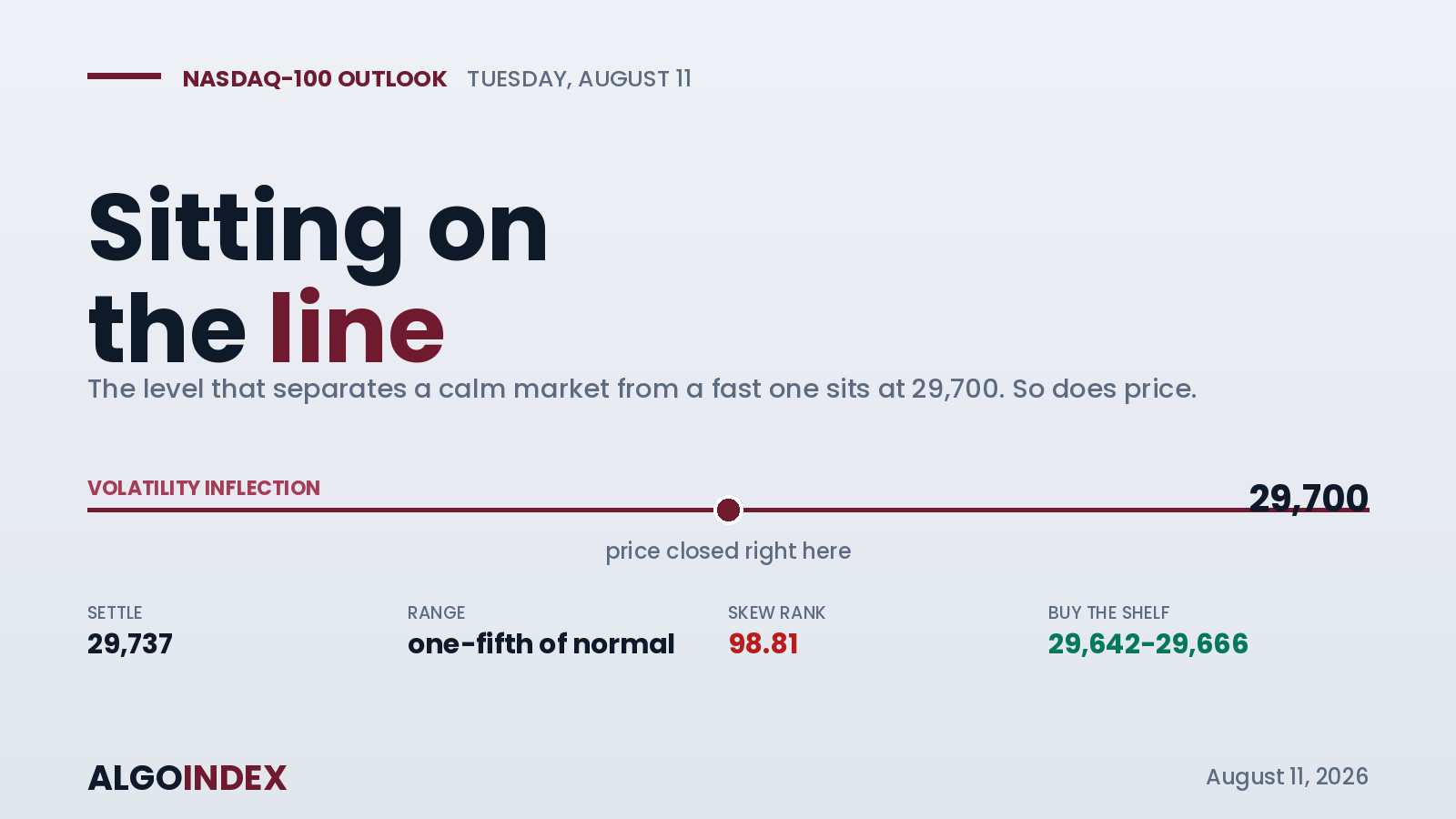Click the maroon word 'line'

(x=357, y=329)
